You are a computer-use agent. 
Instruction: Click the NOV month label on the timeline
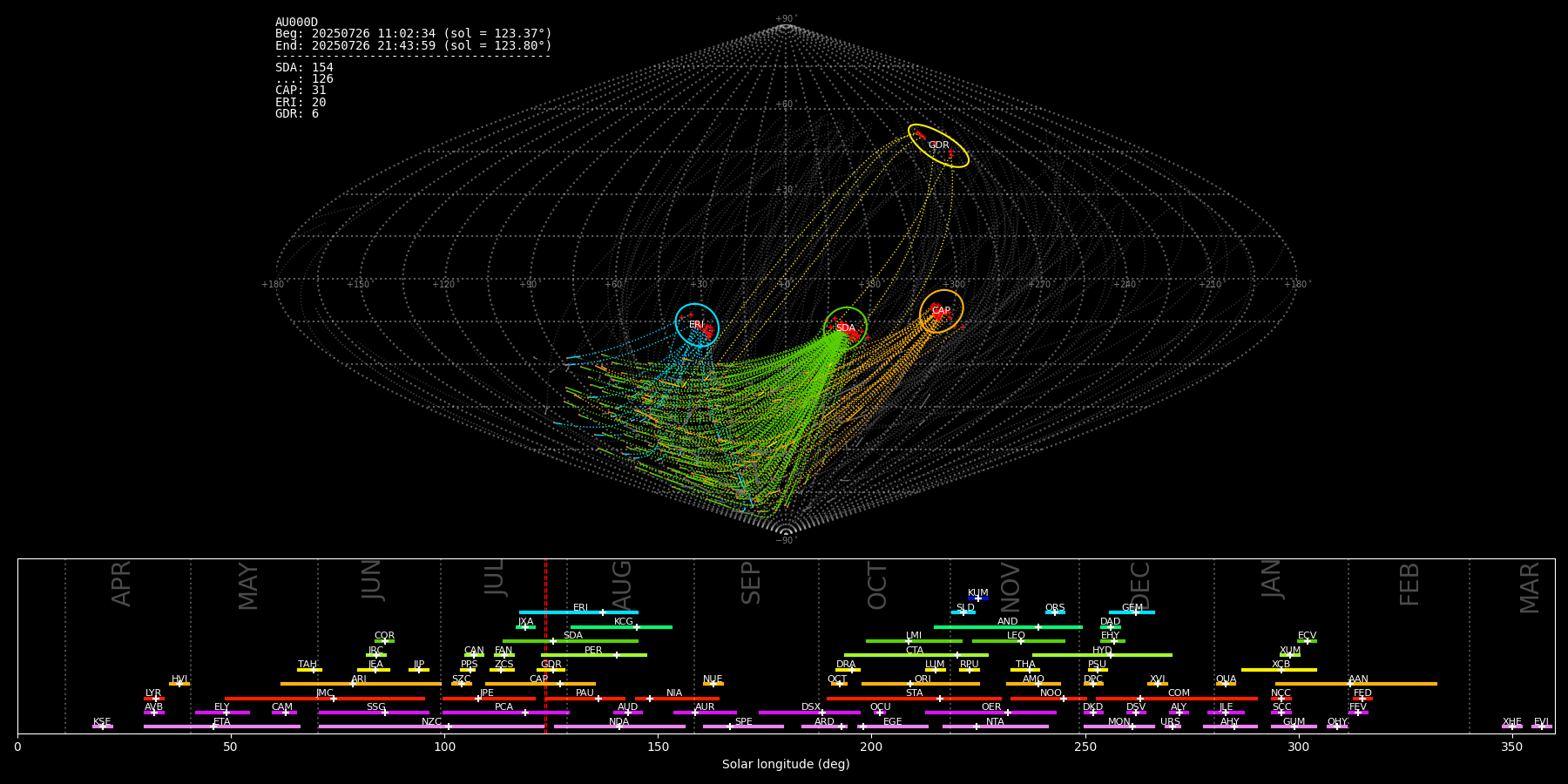[1010, 587]
